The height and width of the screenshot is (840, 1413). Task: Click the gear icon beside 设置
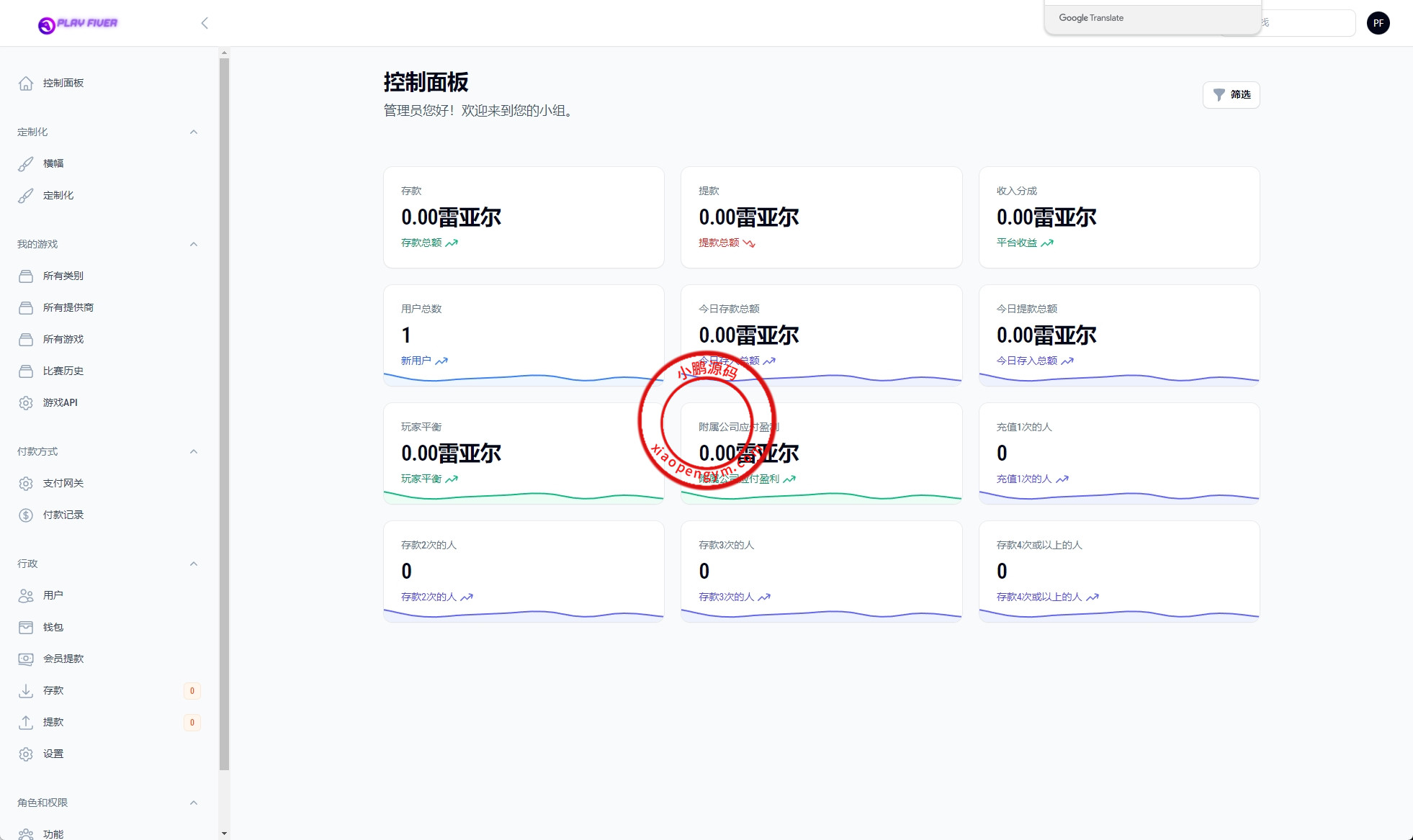26,754
